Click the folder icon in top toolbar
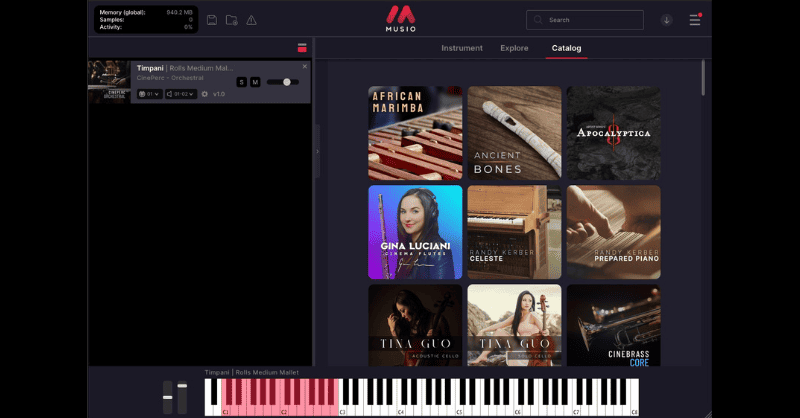 232,20
